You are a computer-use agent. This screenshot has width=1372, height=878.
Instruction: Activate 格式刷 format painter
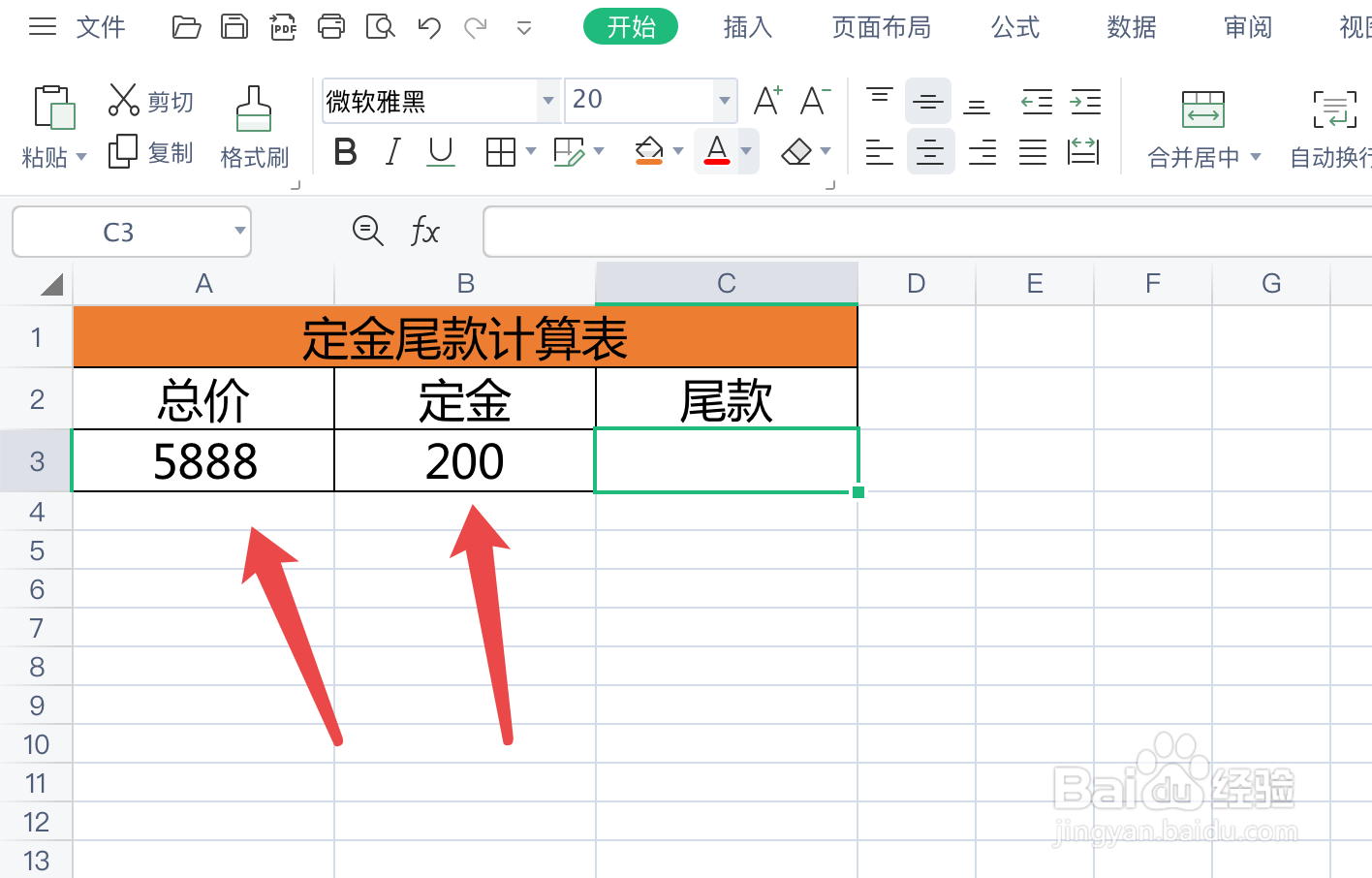coord(254,126)
